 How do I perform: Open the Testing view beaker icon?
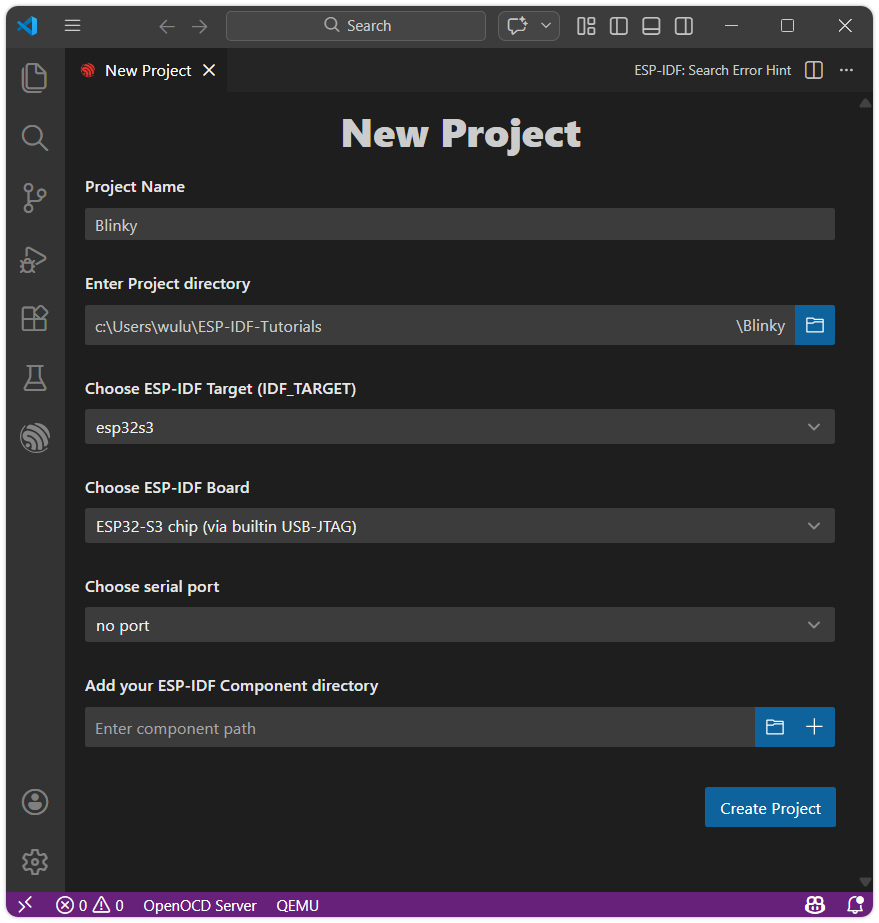[34, 378]
